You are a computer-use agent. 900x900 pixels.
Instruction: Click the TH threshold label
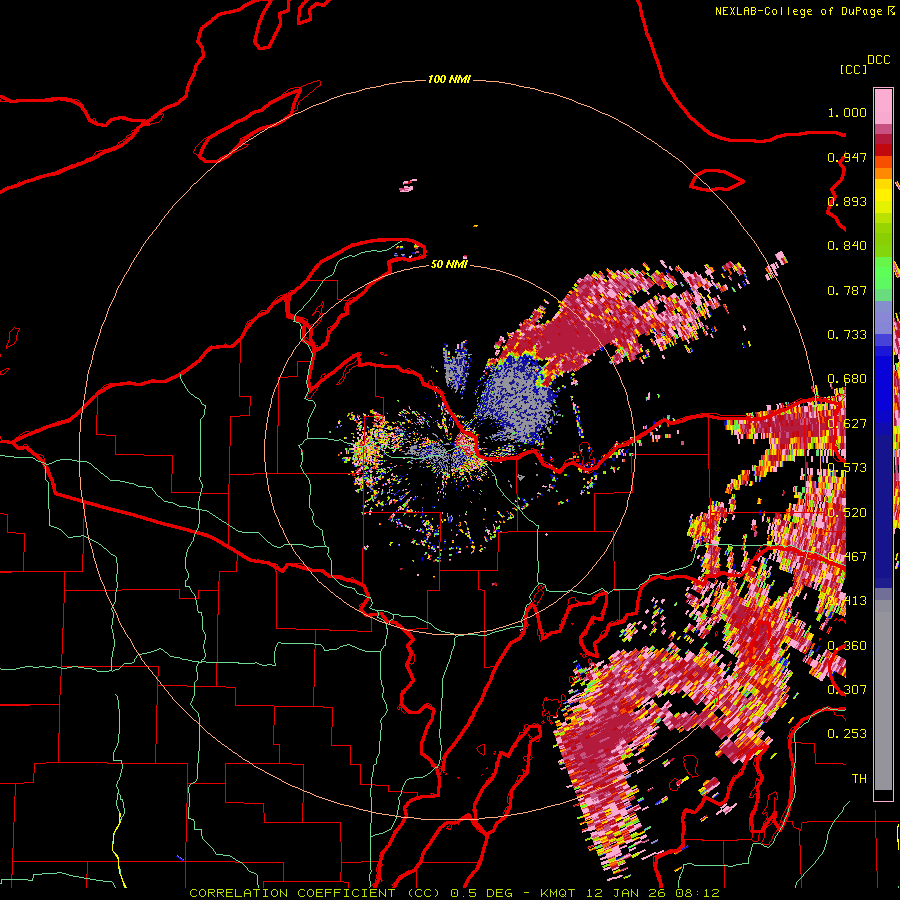pos(859,778)
